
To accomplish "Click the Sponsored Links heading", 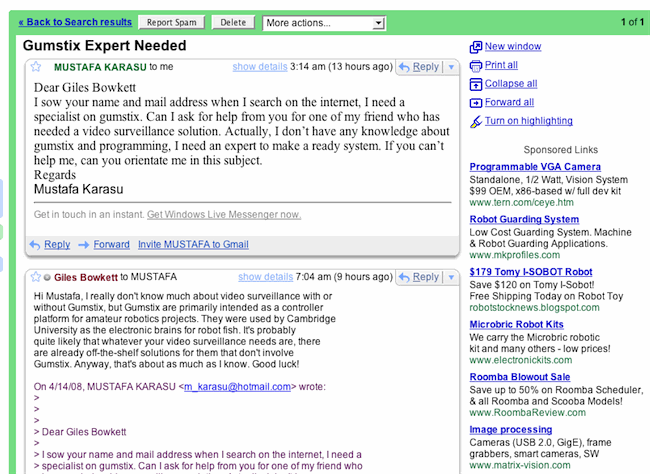I will (x=560, y=150).
